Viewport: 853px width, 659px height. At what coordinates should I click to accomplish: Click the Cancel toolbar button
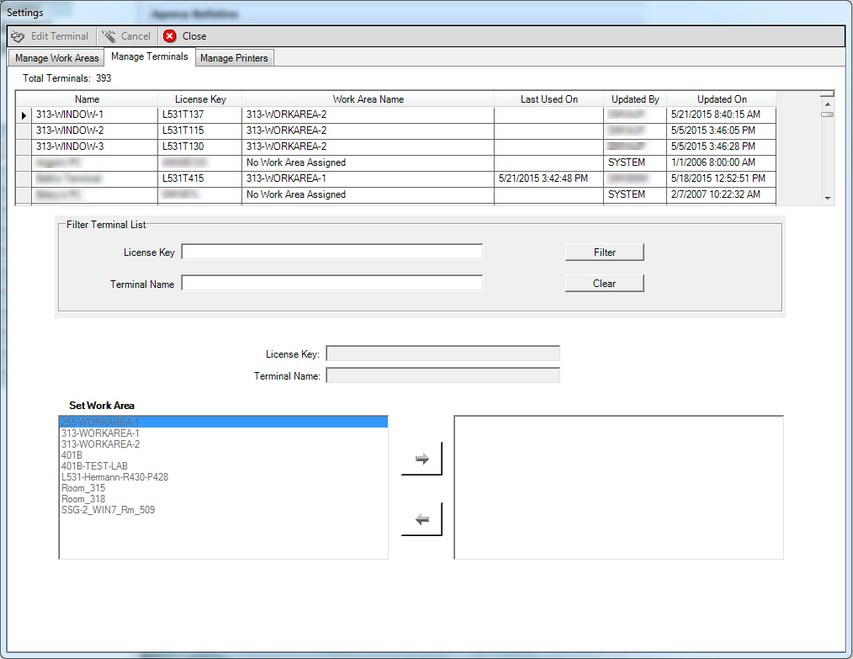coord(127,36)
